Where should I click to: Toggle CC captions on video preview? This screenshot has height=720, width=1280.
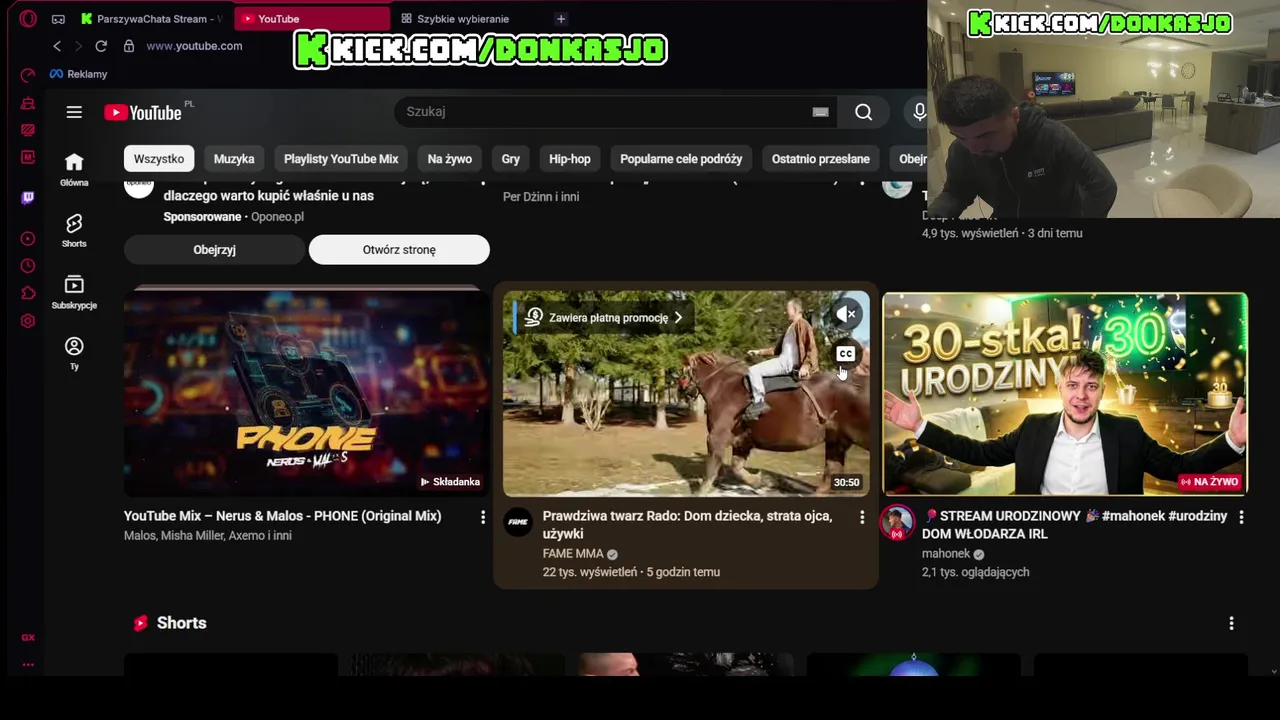(846, 354)
